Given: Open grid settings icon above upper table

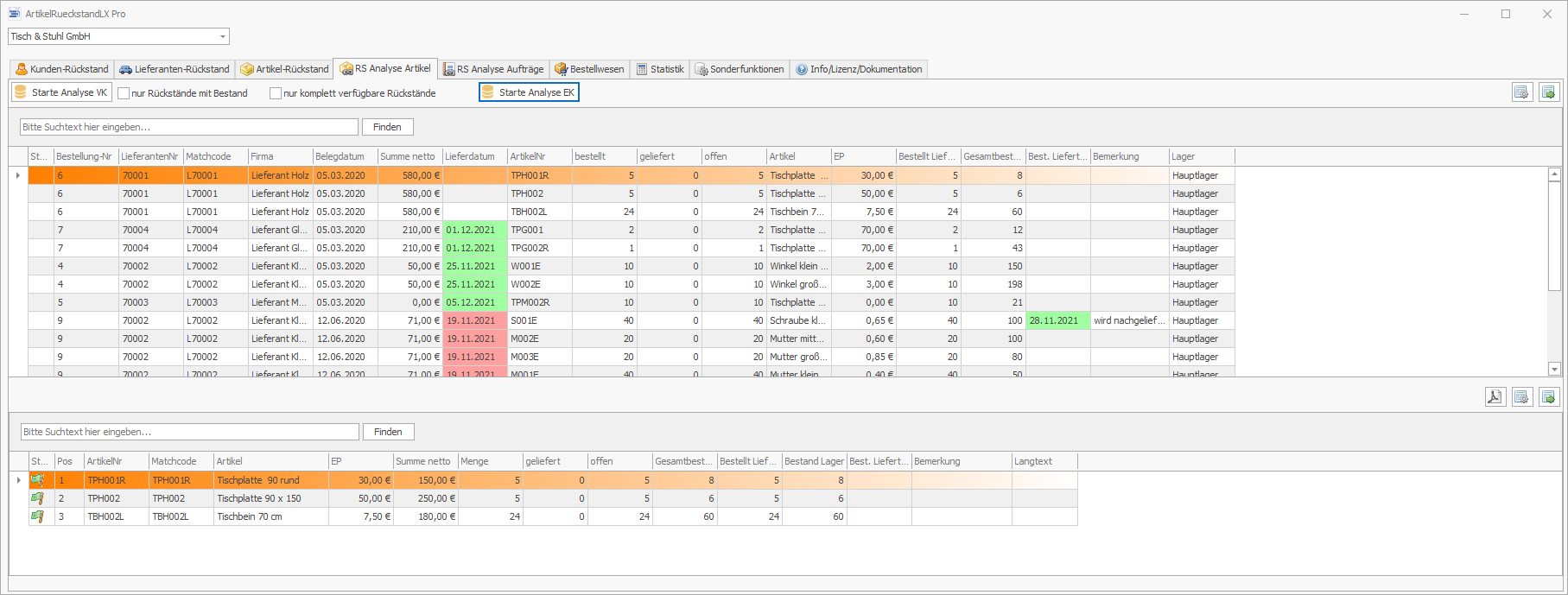Looking at the screenshot, I should [x=1522, y=92].
